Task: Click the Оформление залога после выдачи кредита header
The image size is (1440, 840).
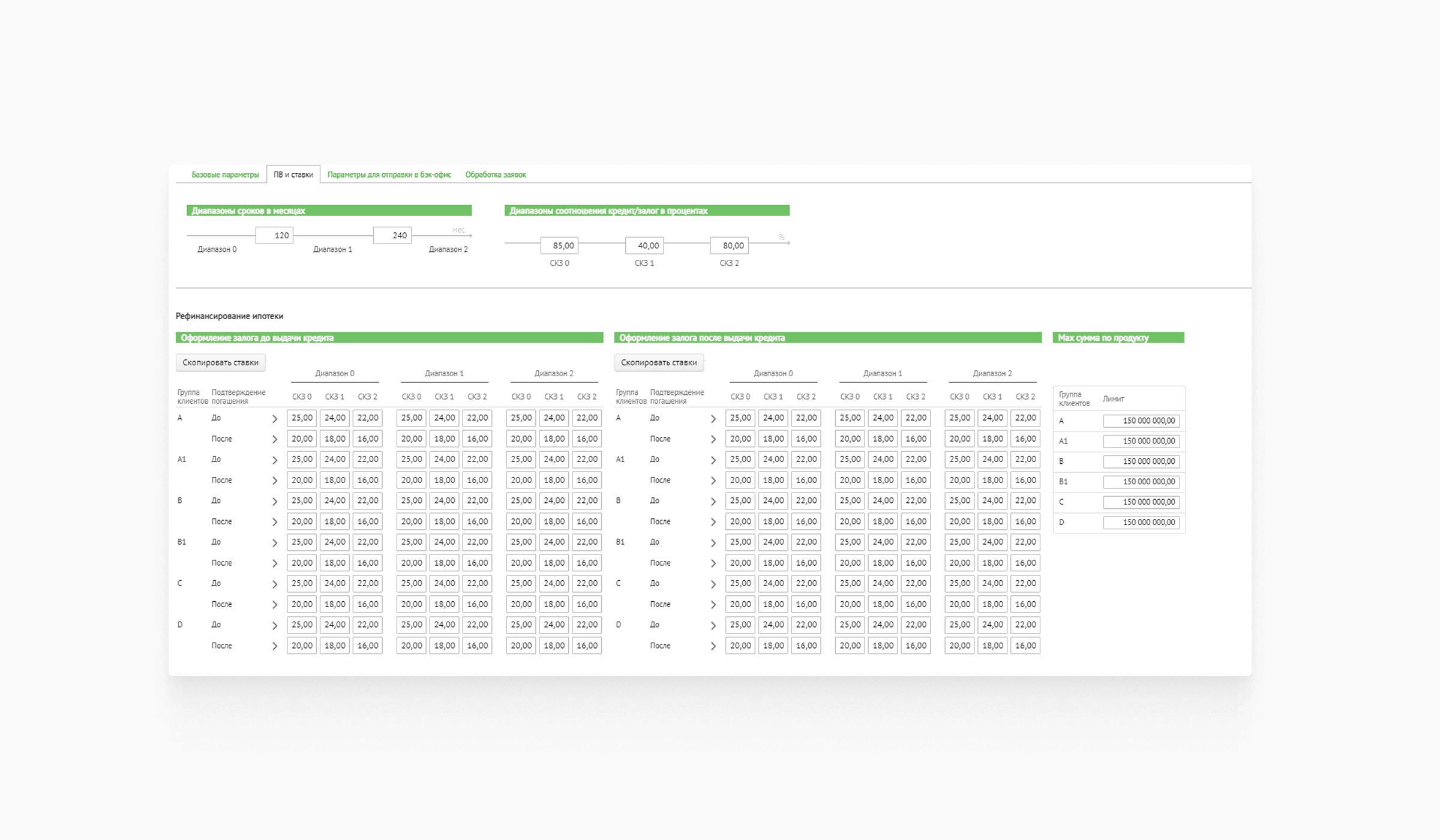Action: click(828, 338)
